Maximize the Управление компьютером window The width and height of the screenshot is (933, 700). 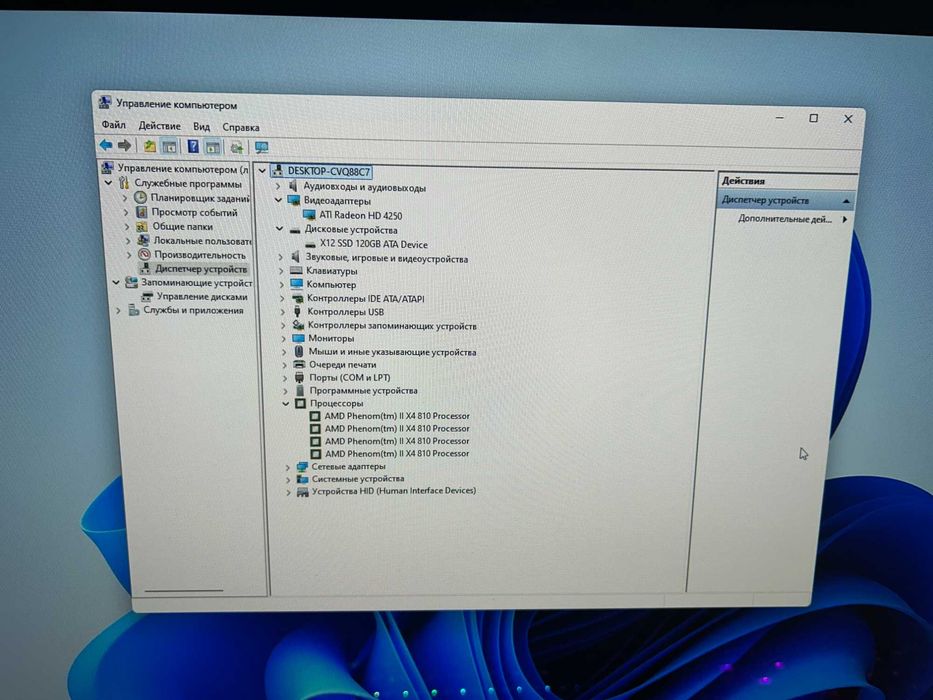[813, 118]
